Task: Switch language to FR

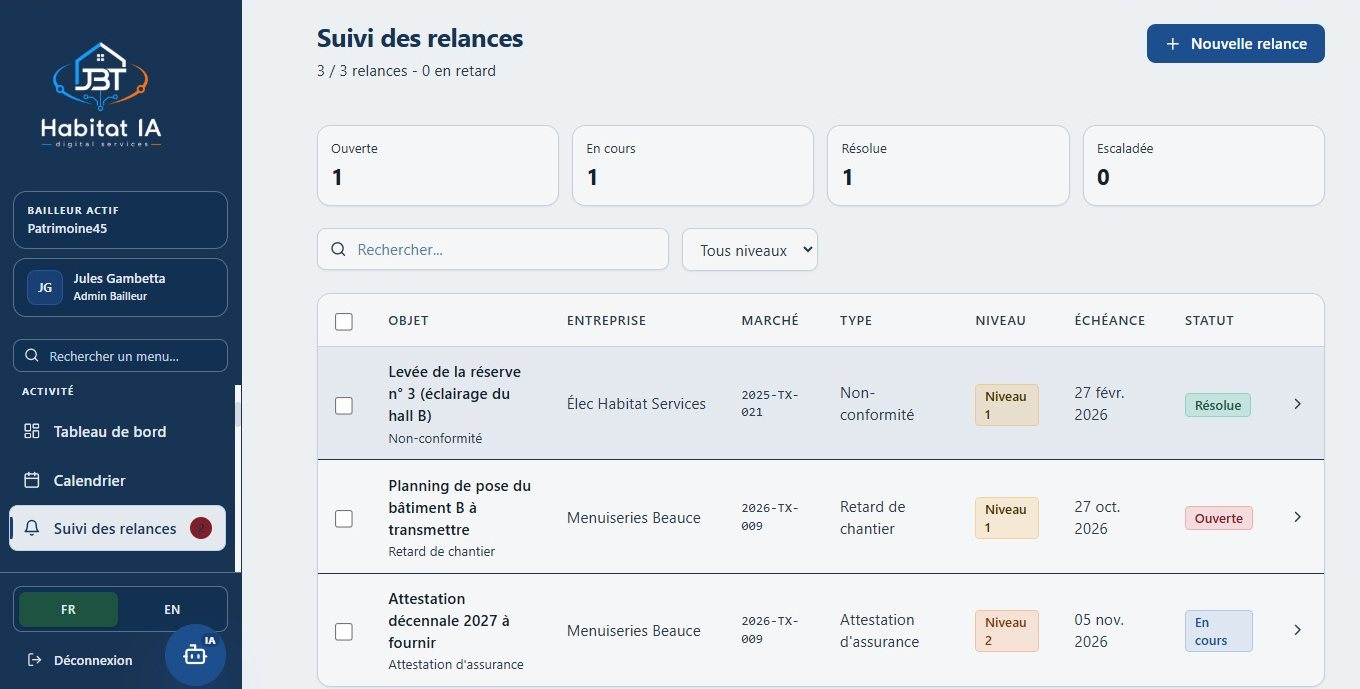Action: pos(68,609)
